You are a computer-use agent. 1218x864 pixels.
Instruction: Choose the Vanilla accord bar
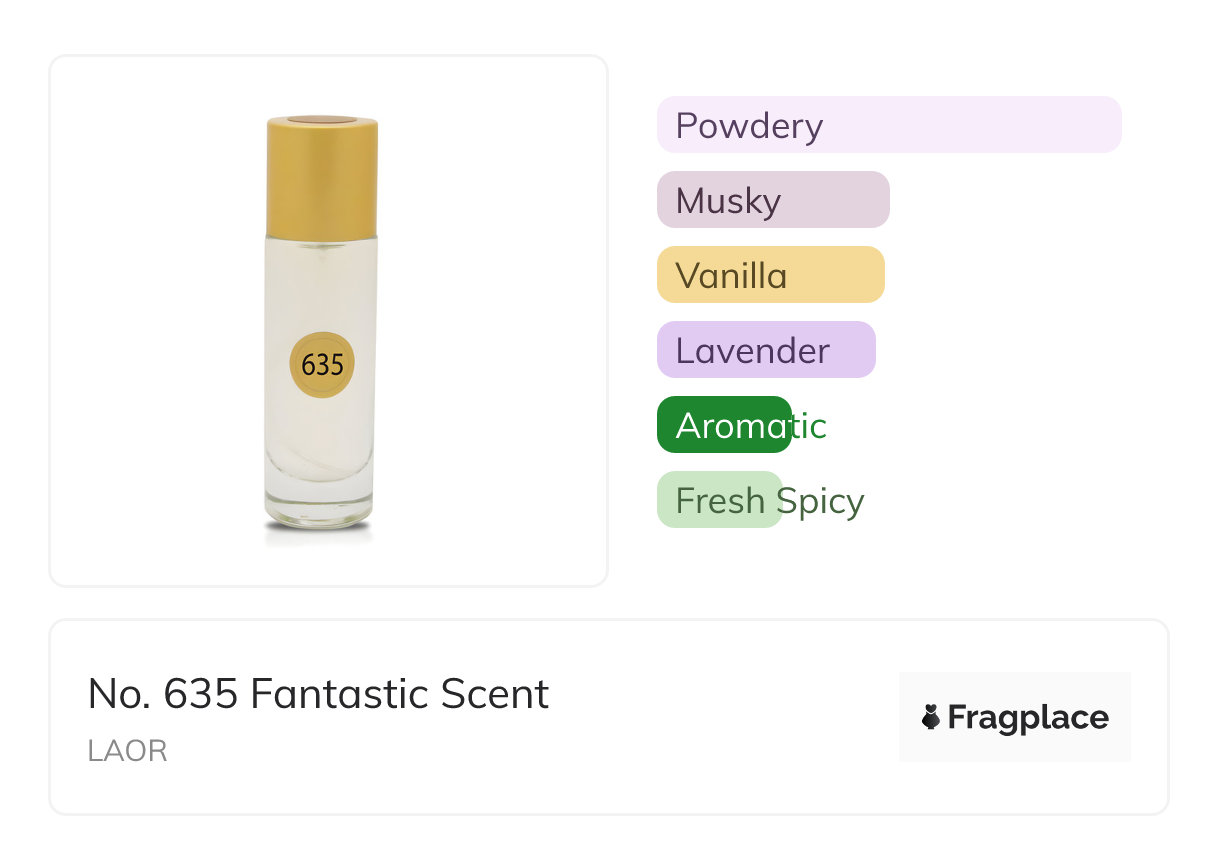coord(770,275)
